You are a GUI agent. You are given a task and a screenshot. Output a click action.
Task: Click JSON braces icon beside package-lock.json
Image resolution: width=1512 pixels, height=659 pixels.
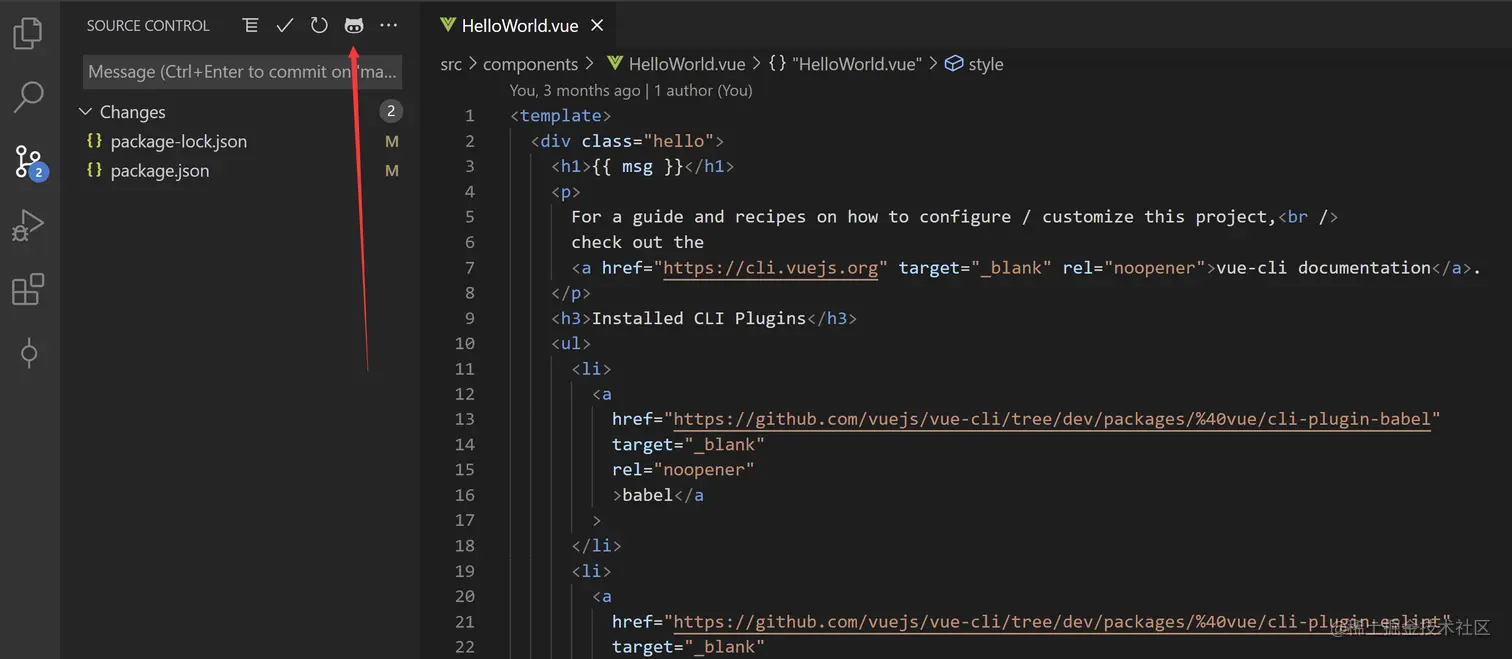click(x=95, y=141)
